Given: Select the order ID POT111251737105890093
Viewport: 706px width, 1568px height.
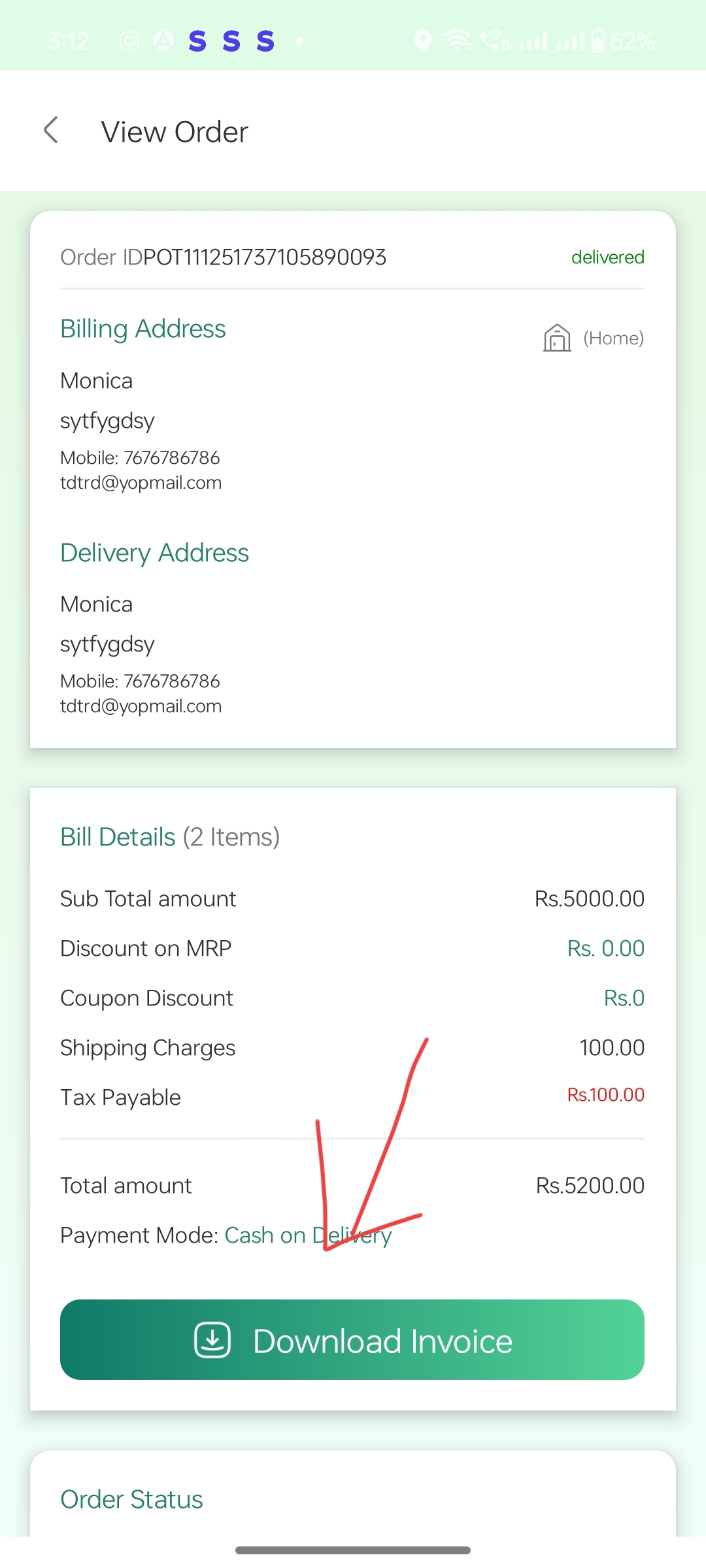Looking at the screenshot, I should 265,257.
